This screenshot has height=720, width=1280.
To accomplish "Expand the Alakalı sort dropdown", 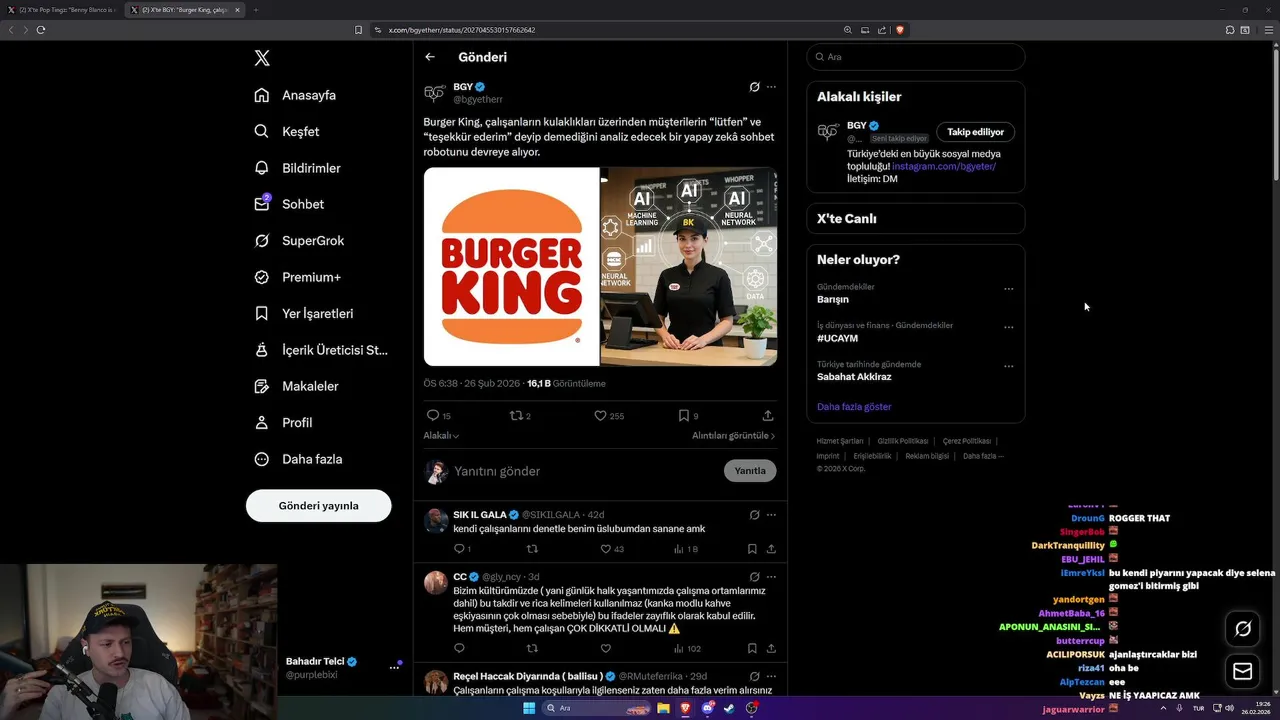I will (441, 436).
